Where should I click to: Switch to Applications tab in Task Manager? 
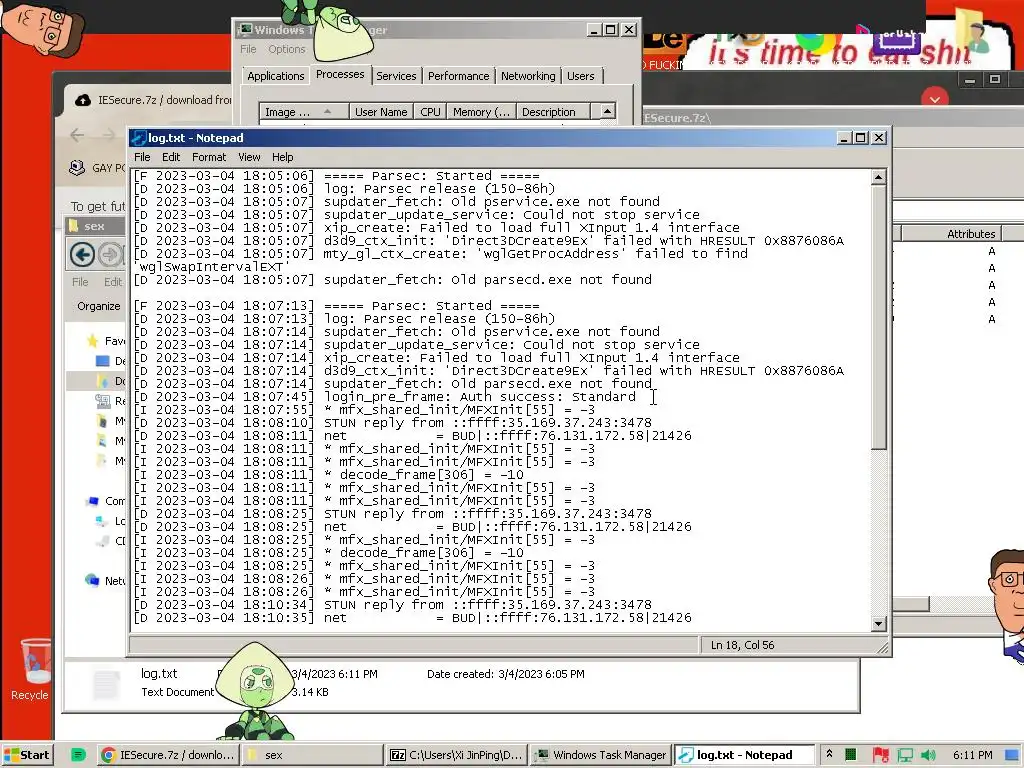click(x=276, y=76)
